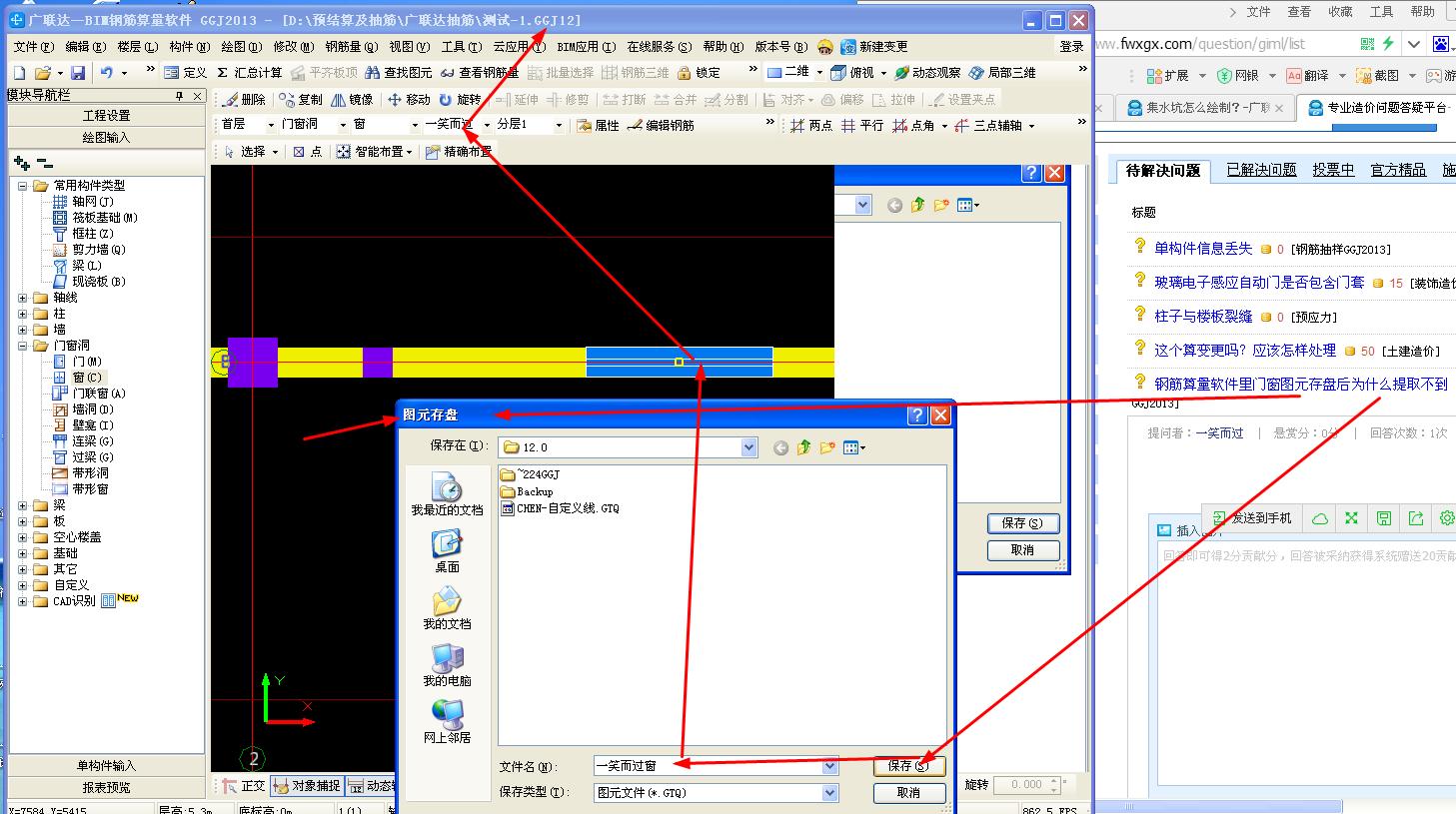Select the Backup folder in file list
The image size is (1456, 814).
(527, 491)
